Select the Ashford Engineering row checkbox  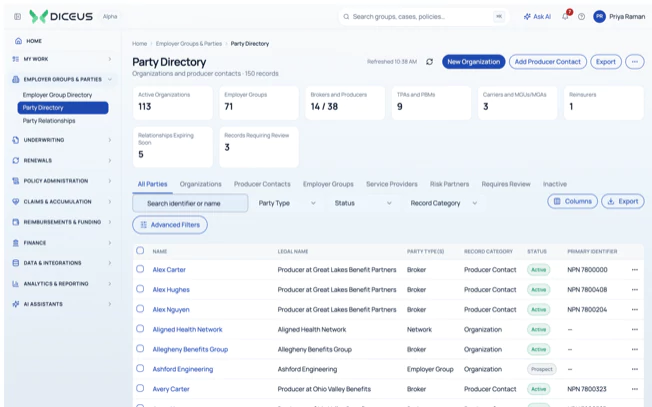coord(140,368)
